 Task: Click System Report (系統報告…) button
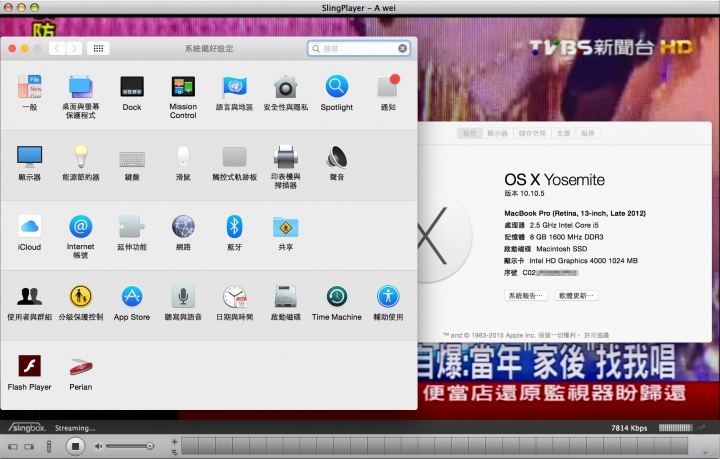pyautogui.click(x=526, y=296)
